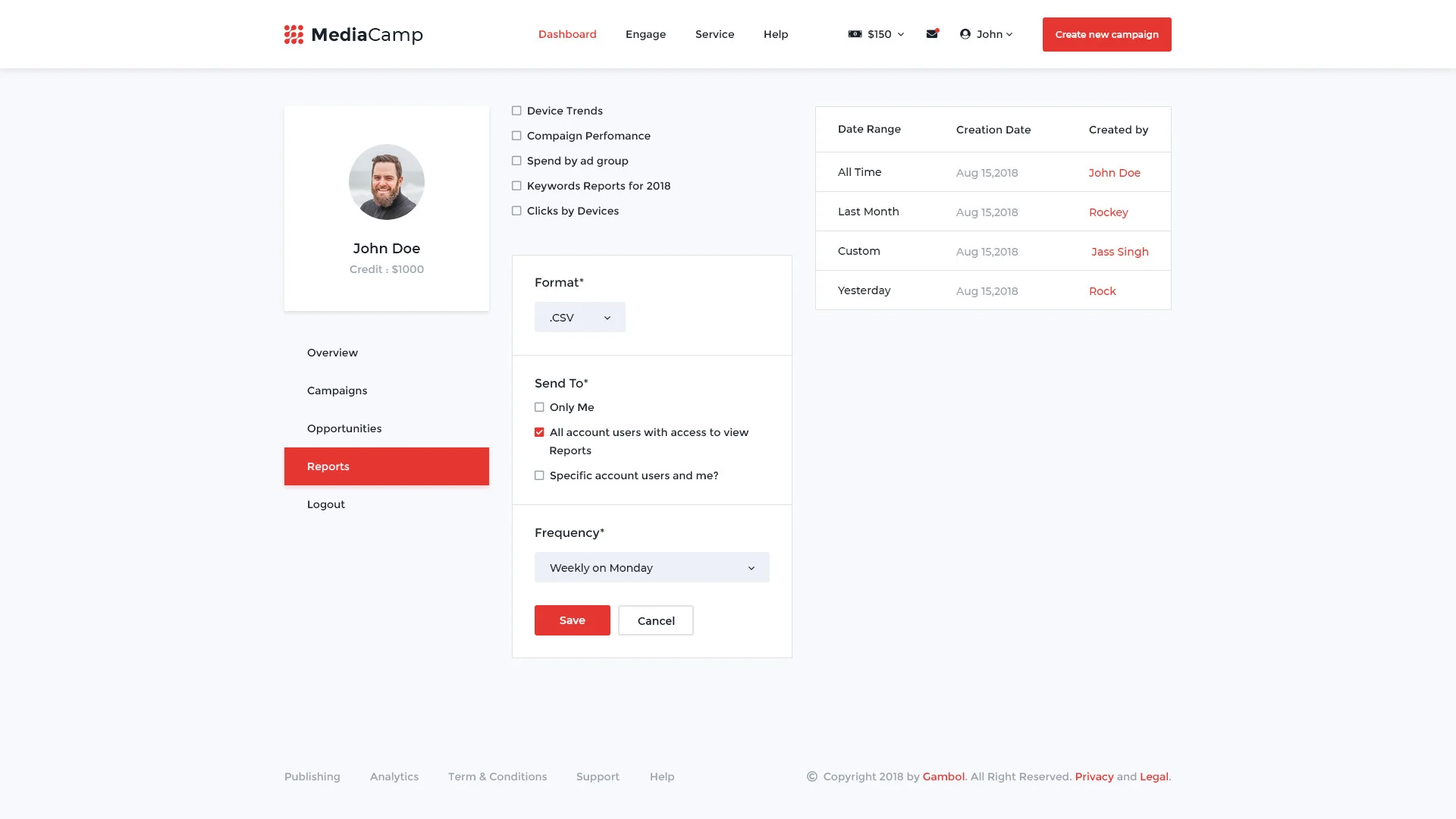Click the user avatar icon beside John
This screenshot has height=819, width=1456.
coord(965,34)
